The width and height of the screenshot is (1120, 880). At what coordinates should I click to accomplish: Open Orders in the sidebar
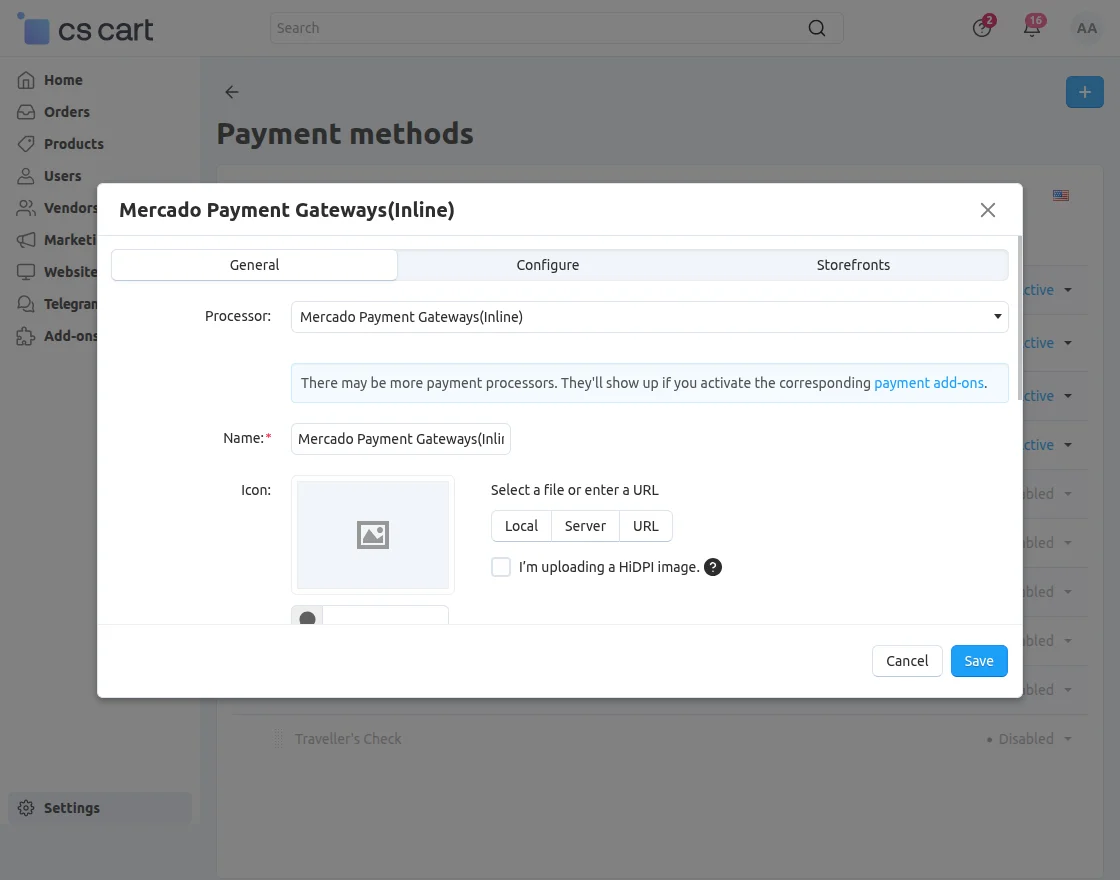(66, 112)
